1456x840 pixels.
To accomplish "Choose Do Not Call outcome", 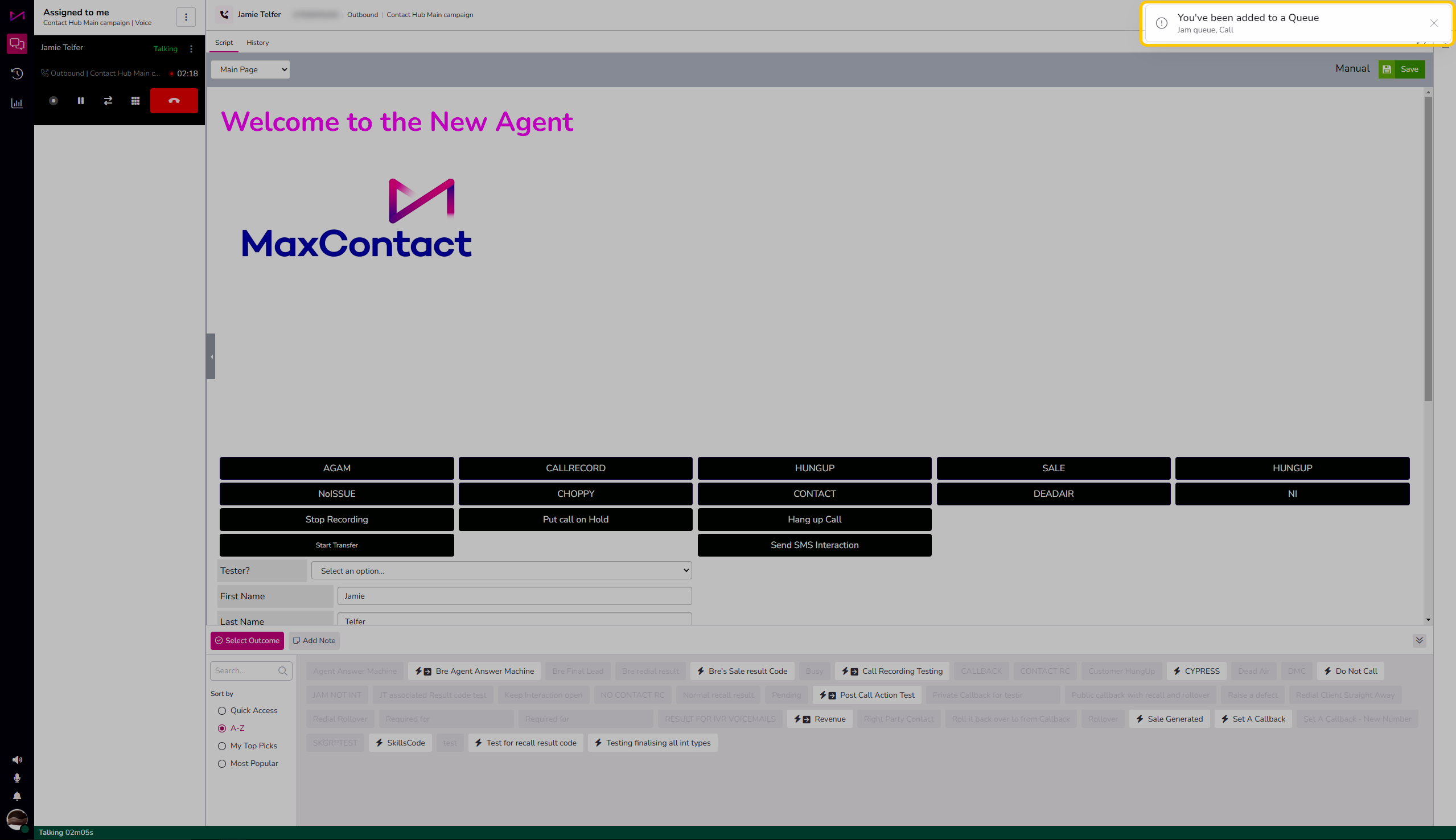I will tap(1351, 671).
